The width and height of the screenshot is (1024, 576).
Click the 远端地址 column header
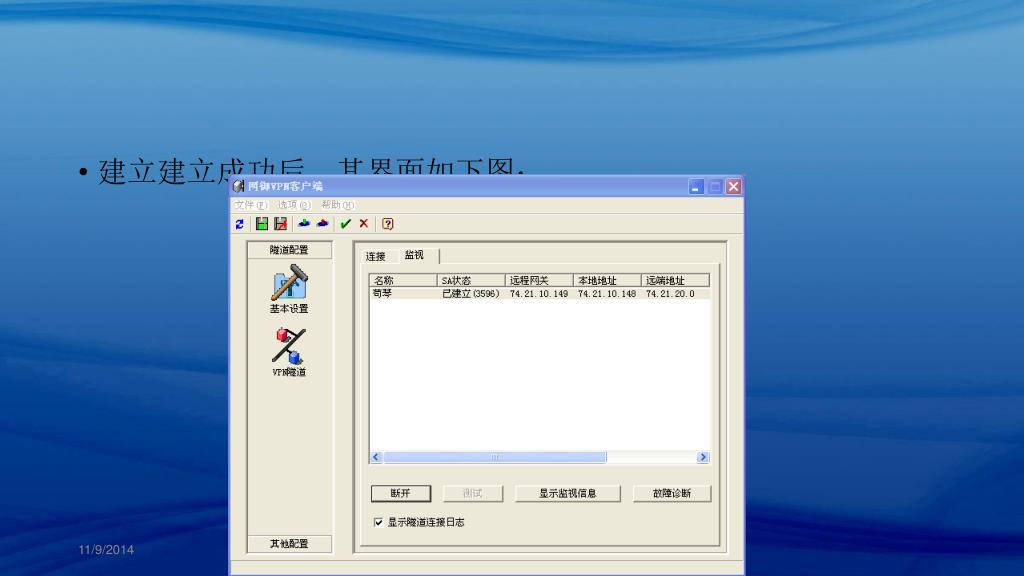tap(675, 280)
